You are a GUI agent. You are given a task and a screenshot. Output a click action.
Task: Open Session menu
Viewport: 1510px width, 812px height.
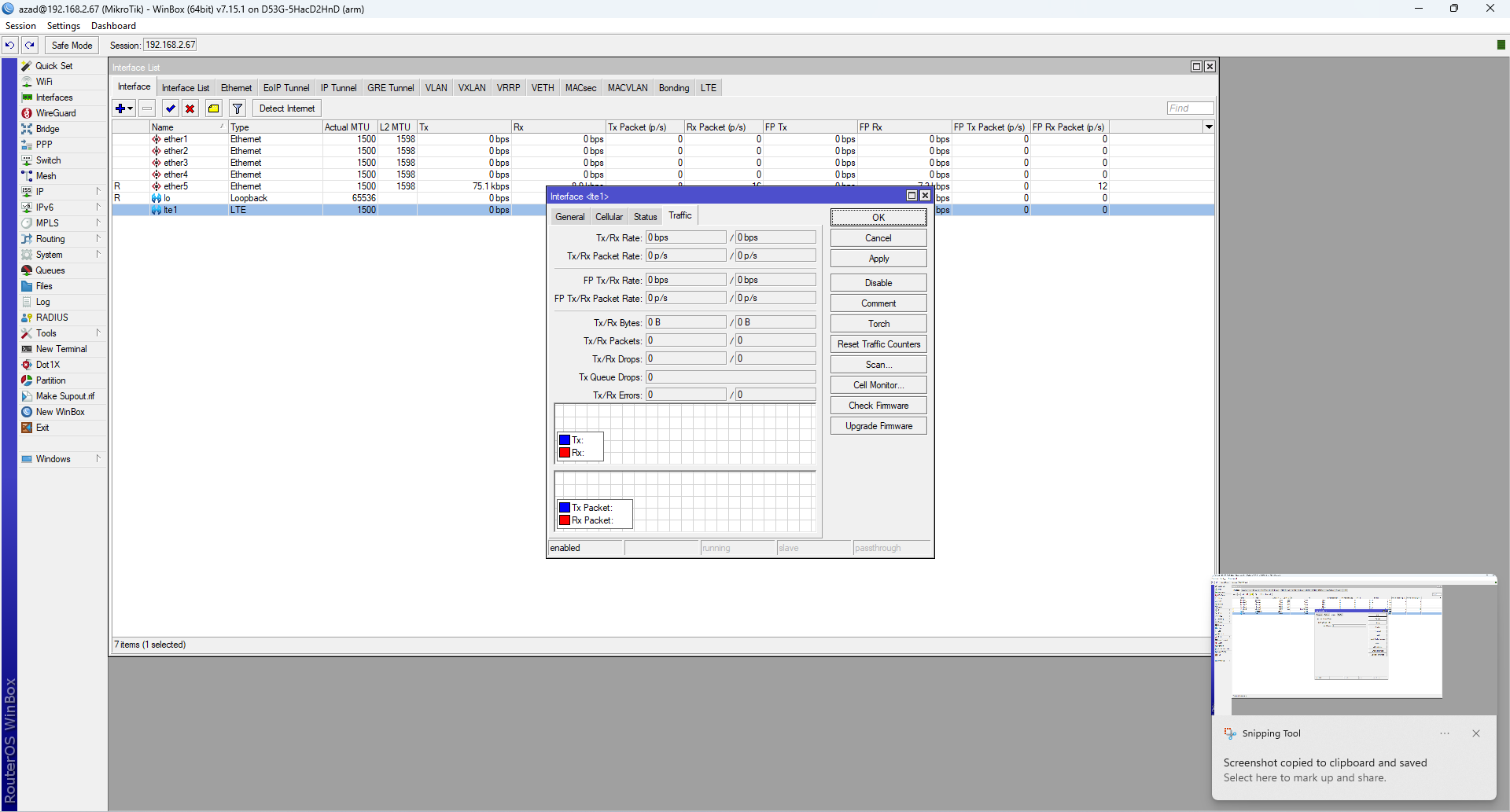20,26
